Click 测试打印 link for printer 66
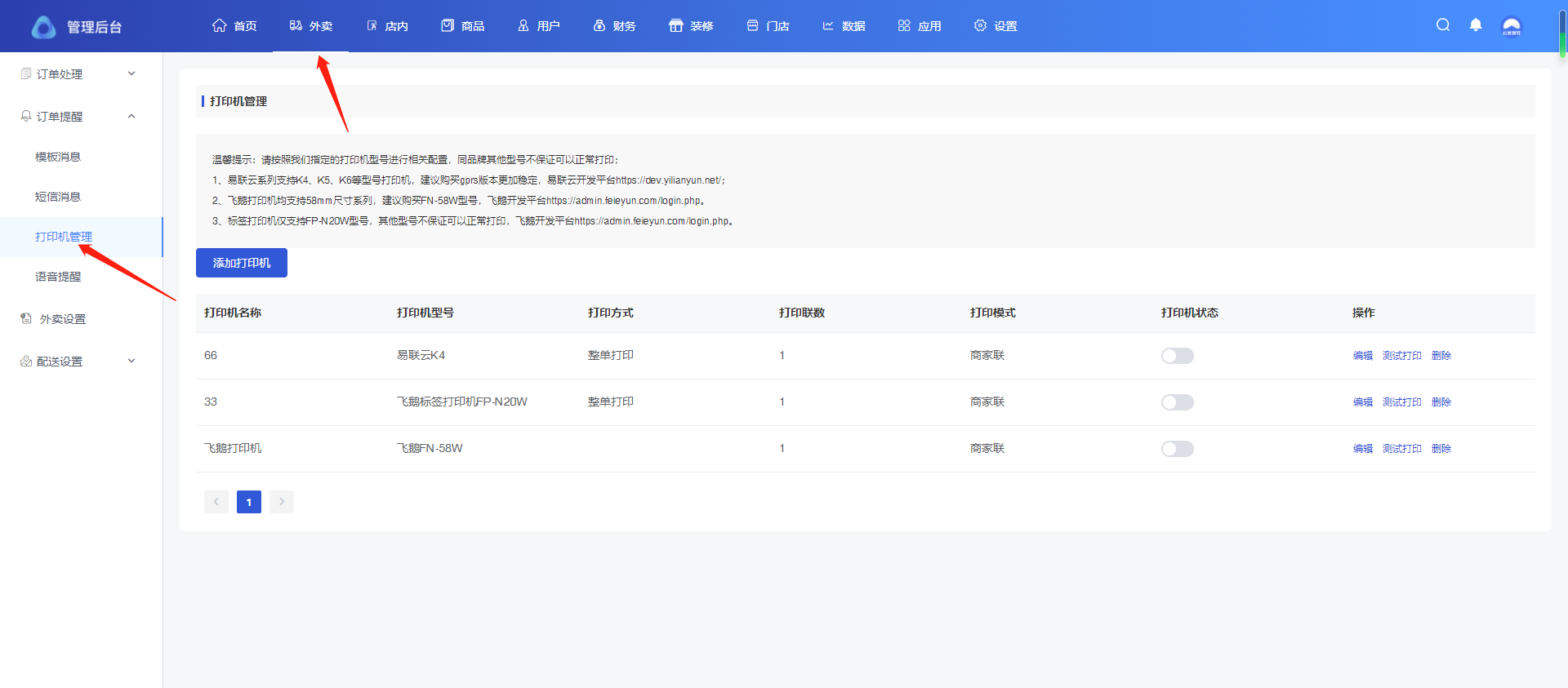The image size is (1568, 688). (1401, 356)
